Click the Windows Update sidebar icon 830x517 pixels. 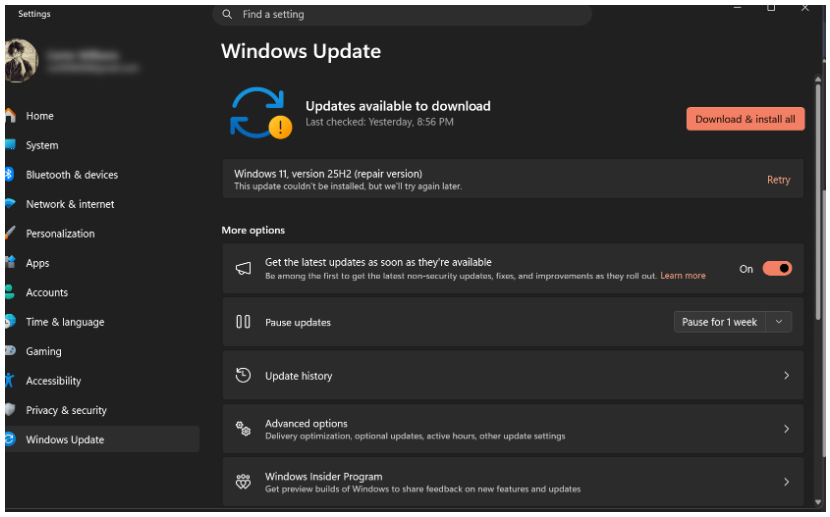pos(10,439)
